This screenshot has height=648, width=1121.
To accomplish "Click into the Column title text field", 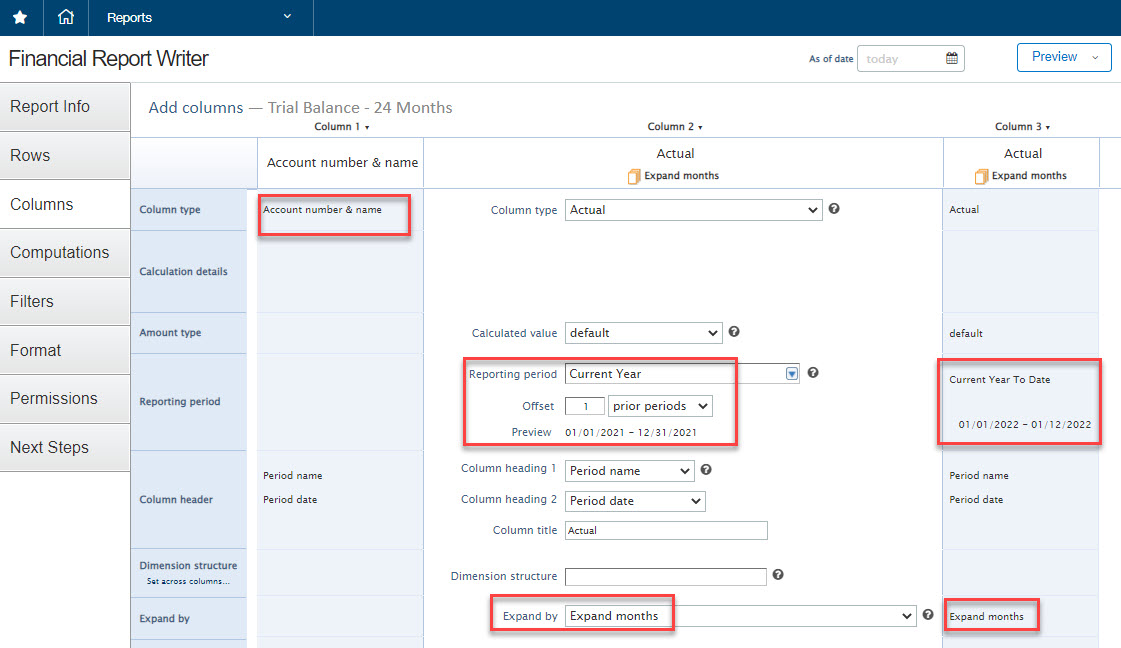I will click(x=666, y=531).
